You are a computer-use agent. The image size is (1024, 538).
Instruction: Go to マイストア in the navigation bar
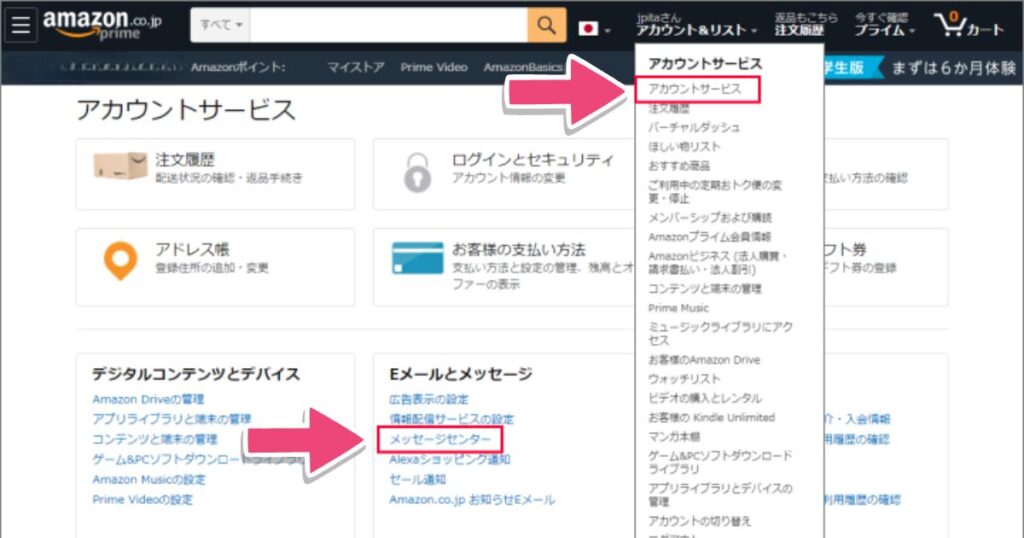pos(355,67)
